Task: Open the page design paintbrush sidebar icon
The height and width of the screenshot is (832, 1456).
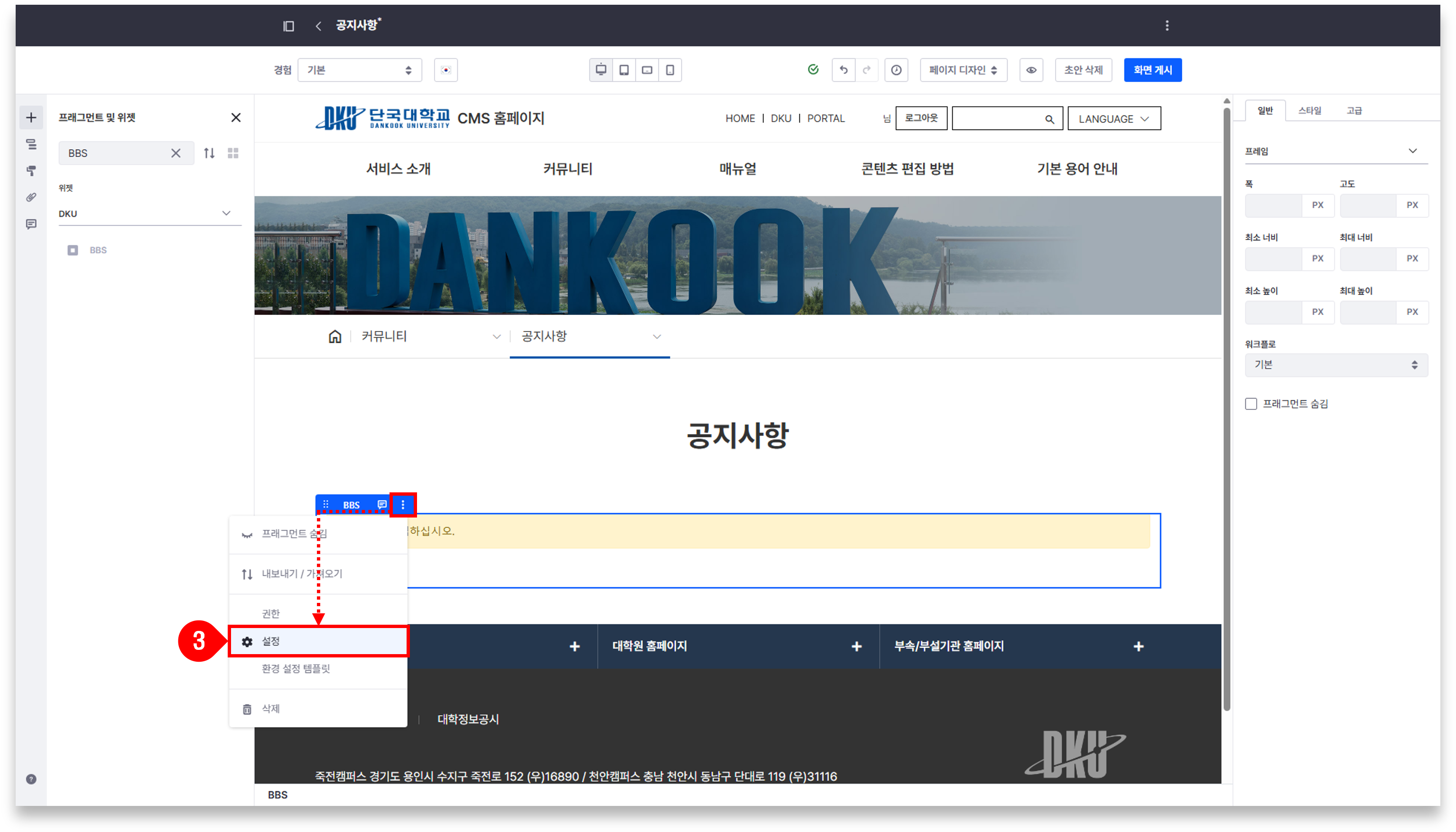Action: [31, 170]
